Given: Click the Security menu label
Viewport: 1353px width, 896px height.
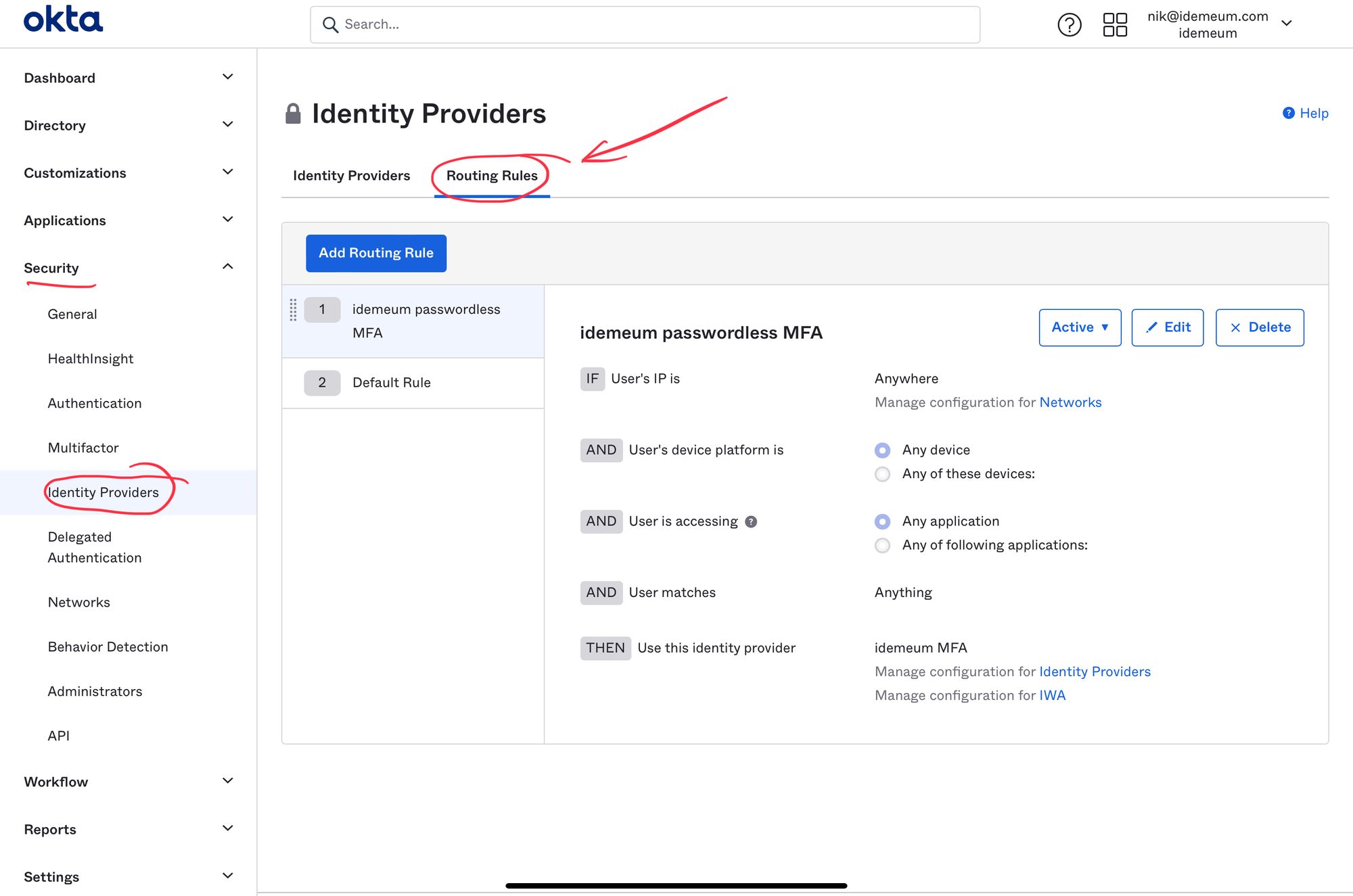Looking at the screenshot, I should (51, 268).
